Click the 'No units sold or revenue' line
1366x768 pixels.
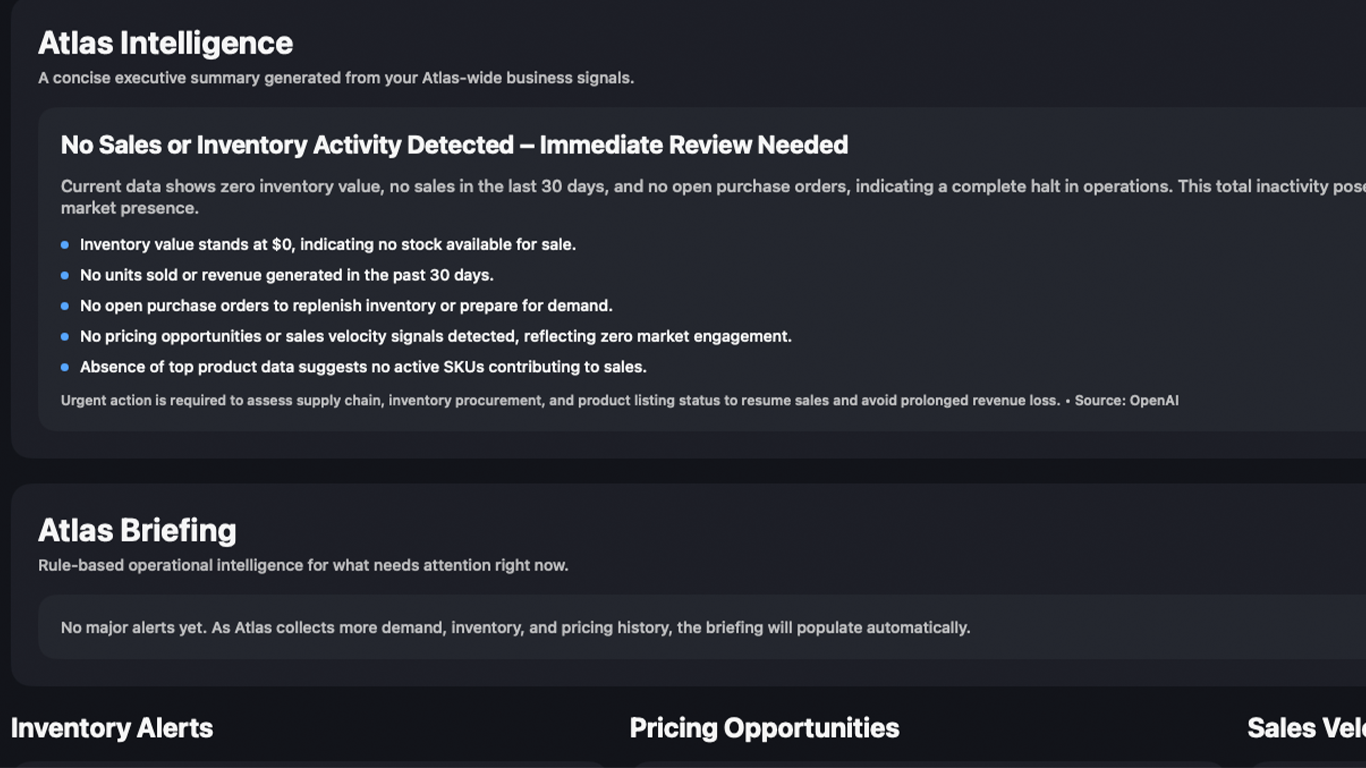click(x=287, y=275)
